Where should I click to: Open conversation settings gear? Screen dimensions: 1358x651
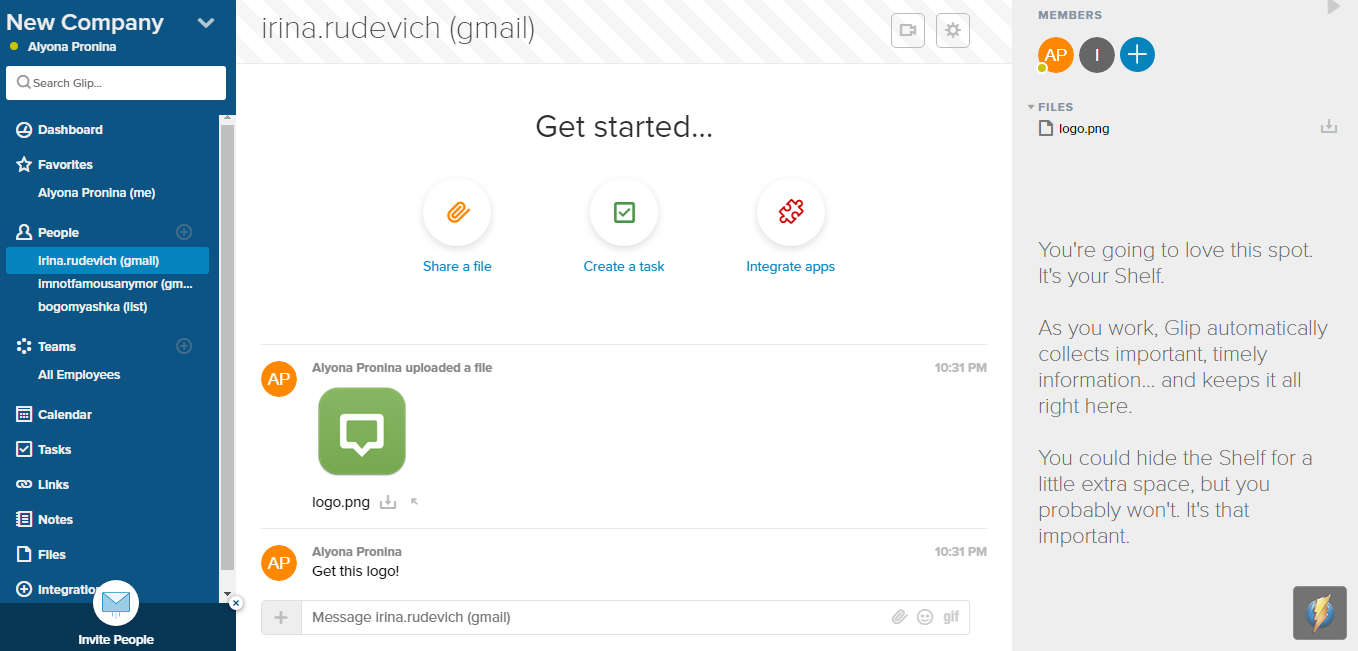(953, 31)
